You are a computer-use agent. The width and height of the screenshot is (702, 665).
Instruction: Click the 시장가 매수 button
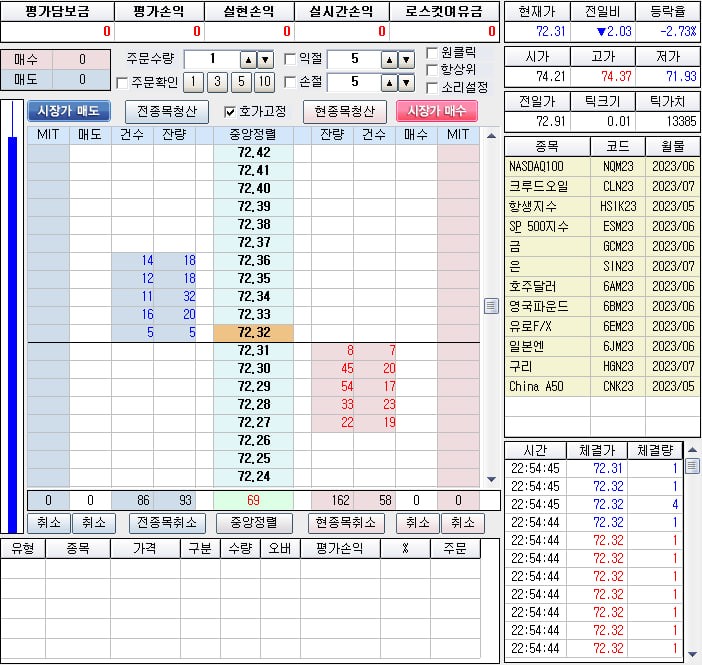pos(437,111)
